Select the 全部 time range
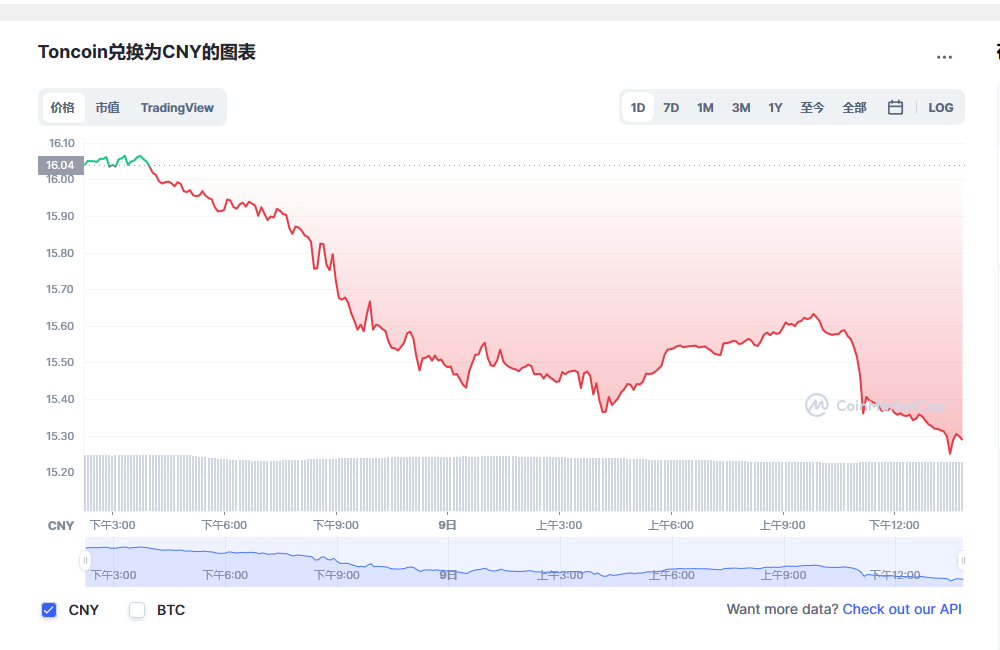Image resolution: width=1000 pixels, height=650 pixels. [854, 107]
